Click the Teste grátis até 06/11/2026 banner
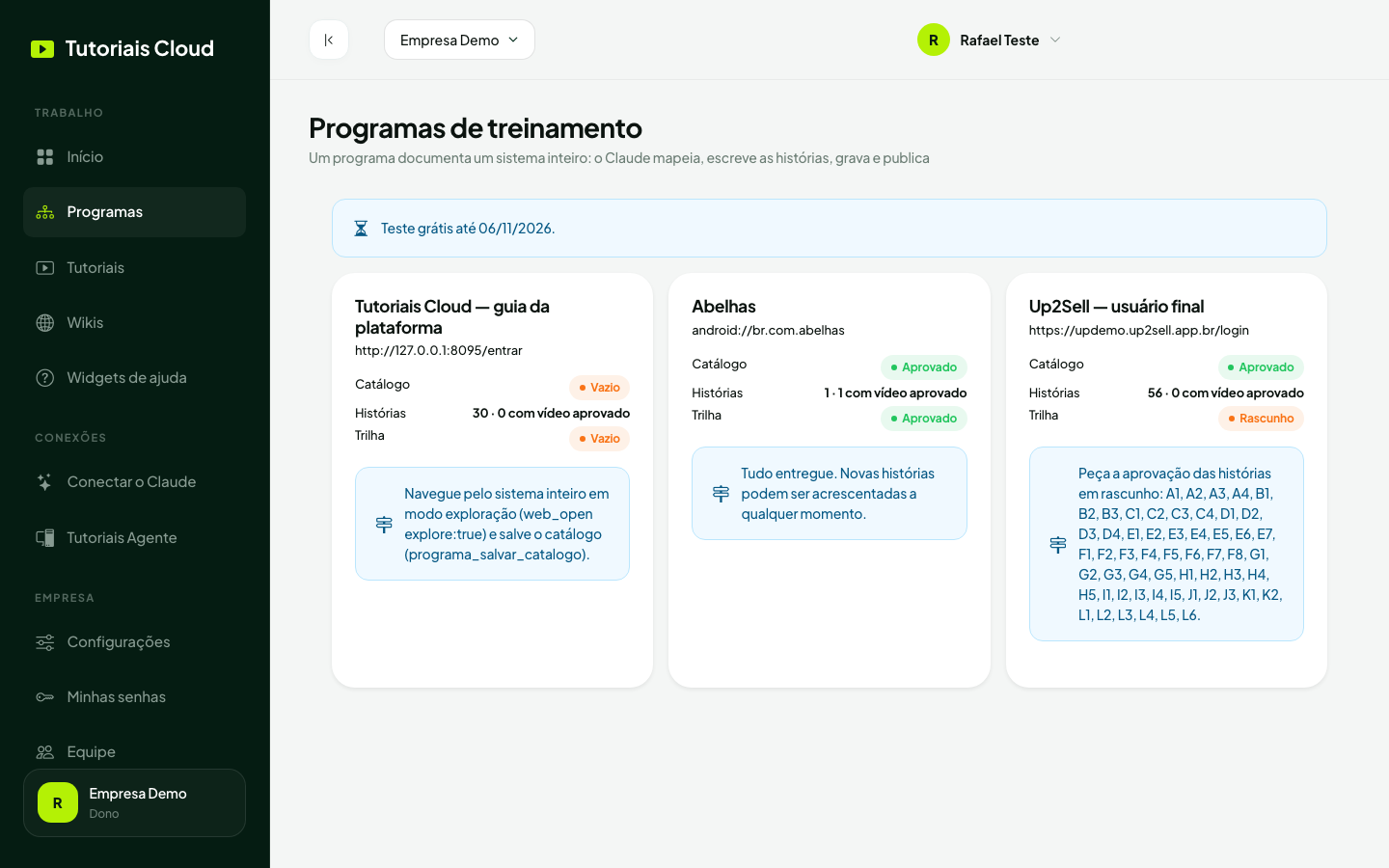 tap(830, 229)
